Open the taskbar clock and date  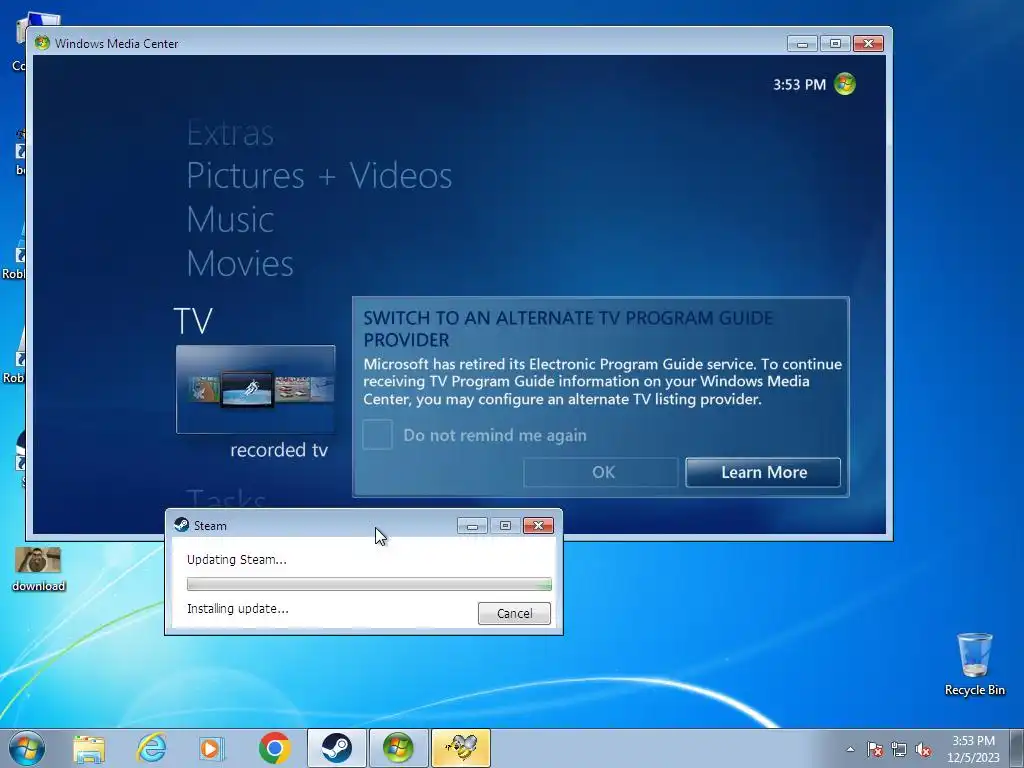coord(973,749)
